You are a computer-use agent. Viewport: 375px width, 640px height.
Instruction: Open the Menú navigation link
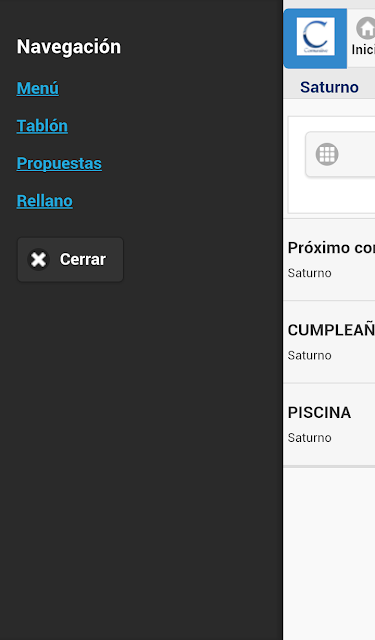[38, 88]
